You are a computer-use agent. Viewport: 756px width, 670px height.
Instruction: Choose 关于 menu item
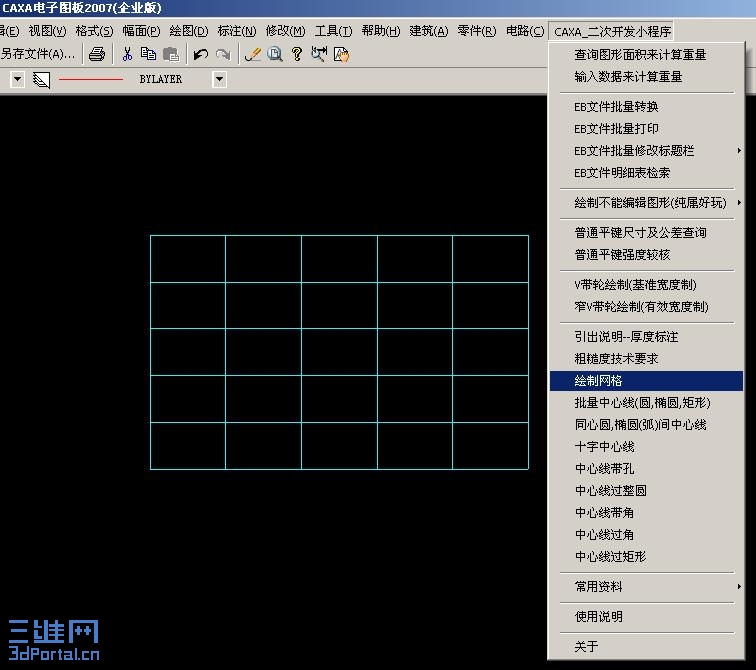coord(646,646)
